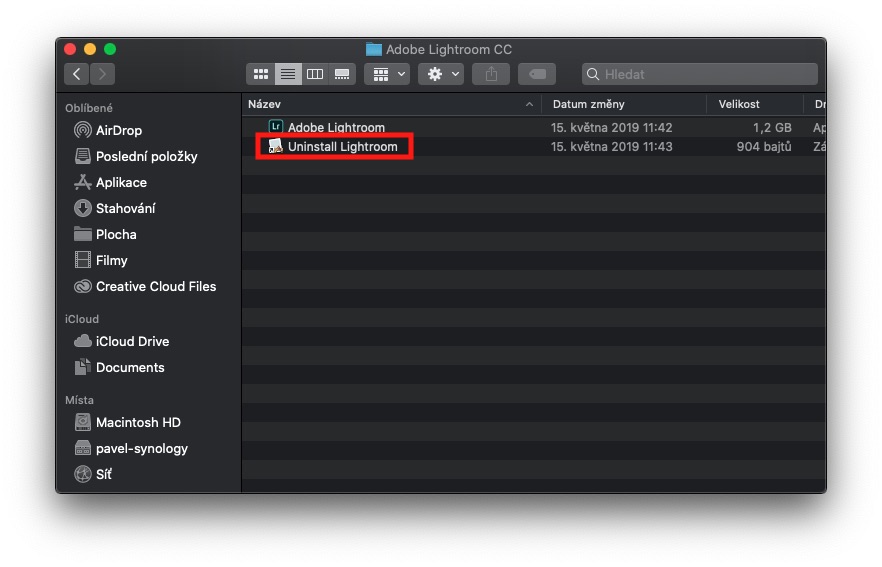This screenshot has width=882, height=567.
Task: Click the Edit Tags toolbar button
Action: [537, 74]
